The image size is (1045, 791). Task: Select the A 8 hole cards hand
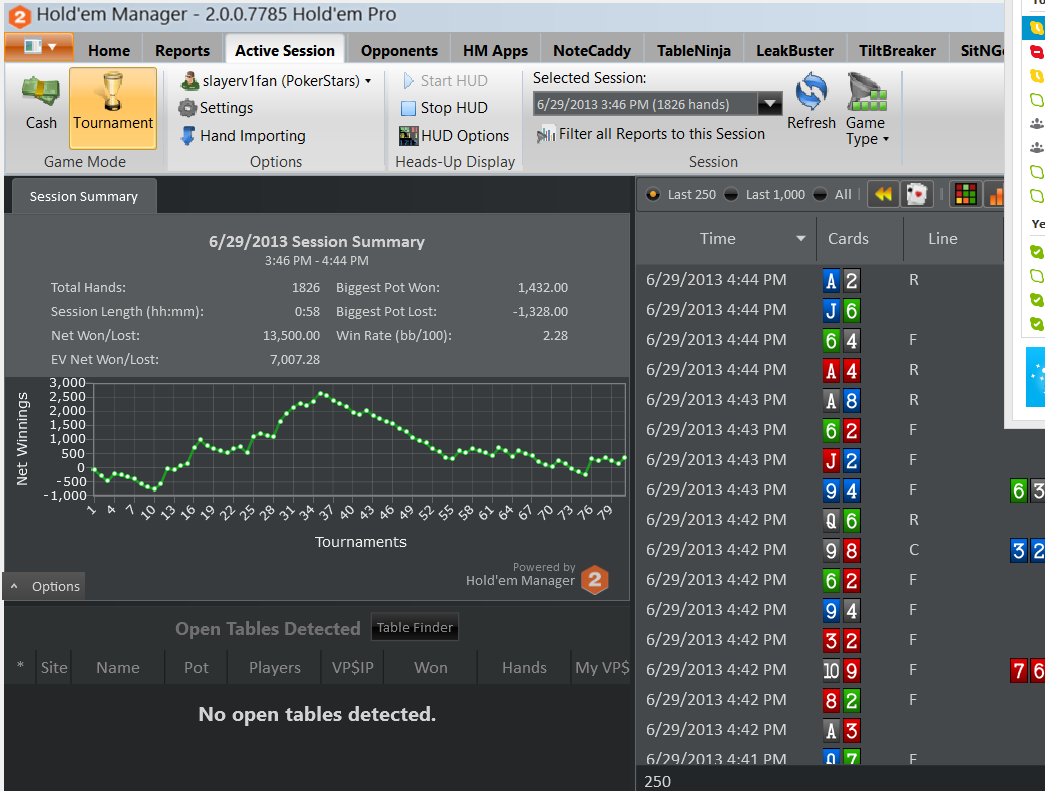[842, 400]
